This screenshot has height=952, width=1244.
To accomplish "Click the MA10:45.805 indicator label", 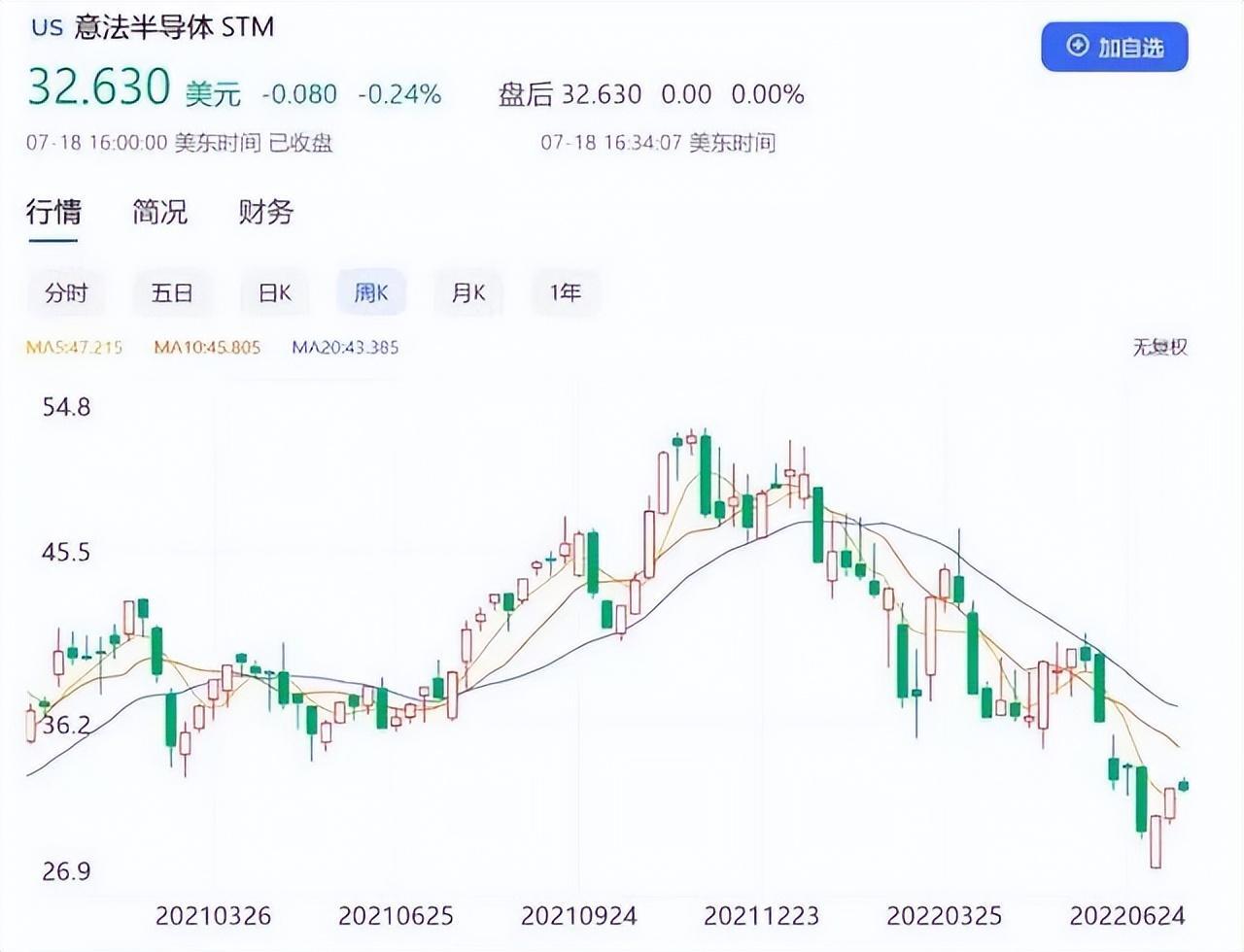I will 207,347.
